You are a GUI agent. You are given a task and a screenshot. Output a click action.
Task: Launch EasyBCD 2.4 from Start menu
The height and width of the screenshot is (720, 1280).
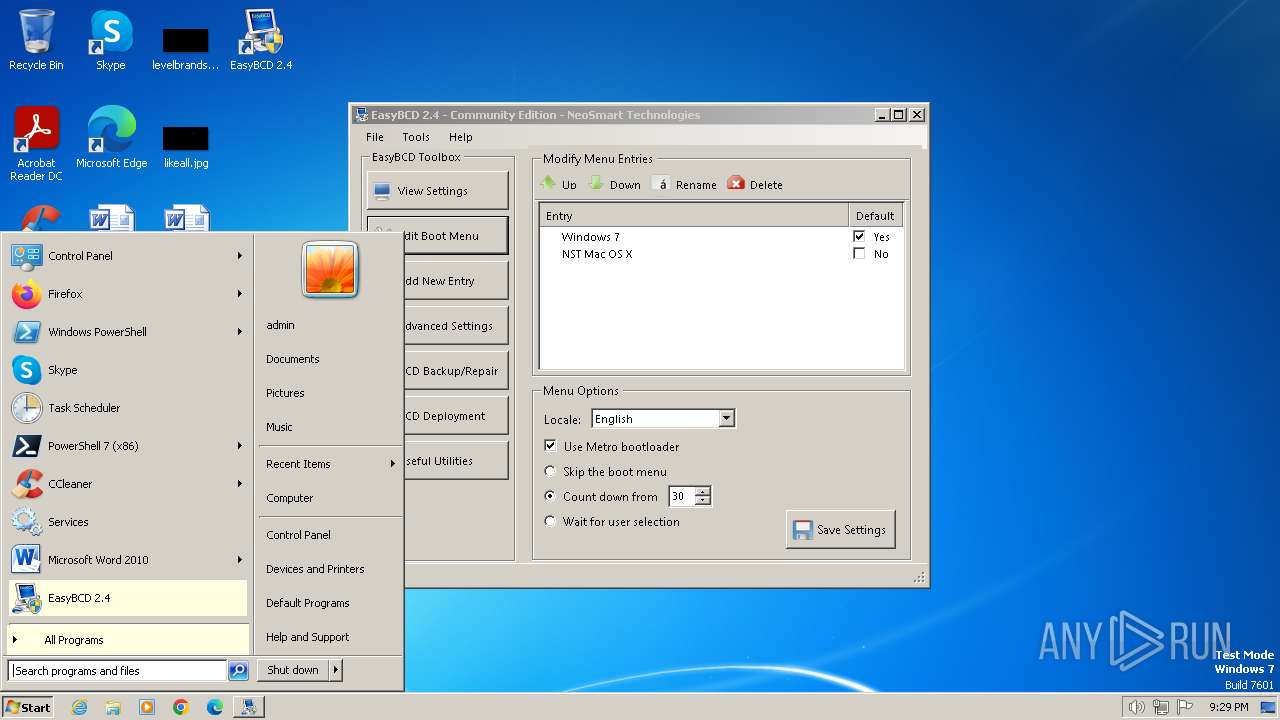coord(127,598)
